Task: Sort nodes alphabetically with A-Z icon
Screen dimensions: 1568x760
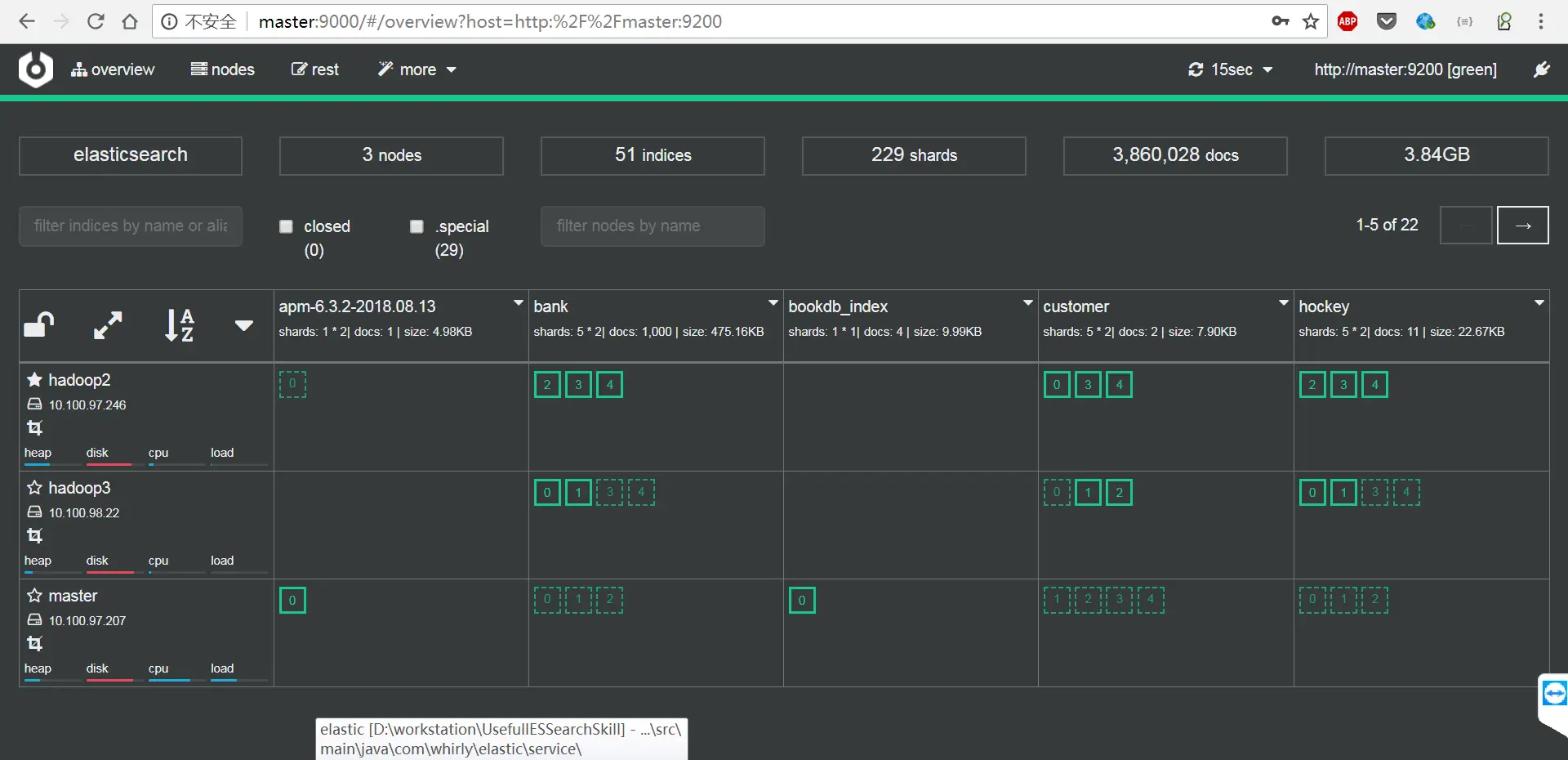Action: click(x=180, y=325)
